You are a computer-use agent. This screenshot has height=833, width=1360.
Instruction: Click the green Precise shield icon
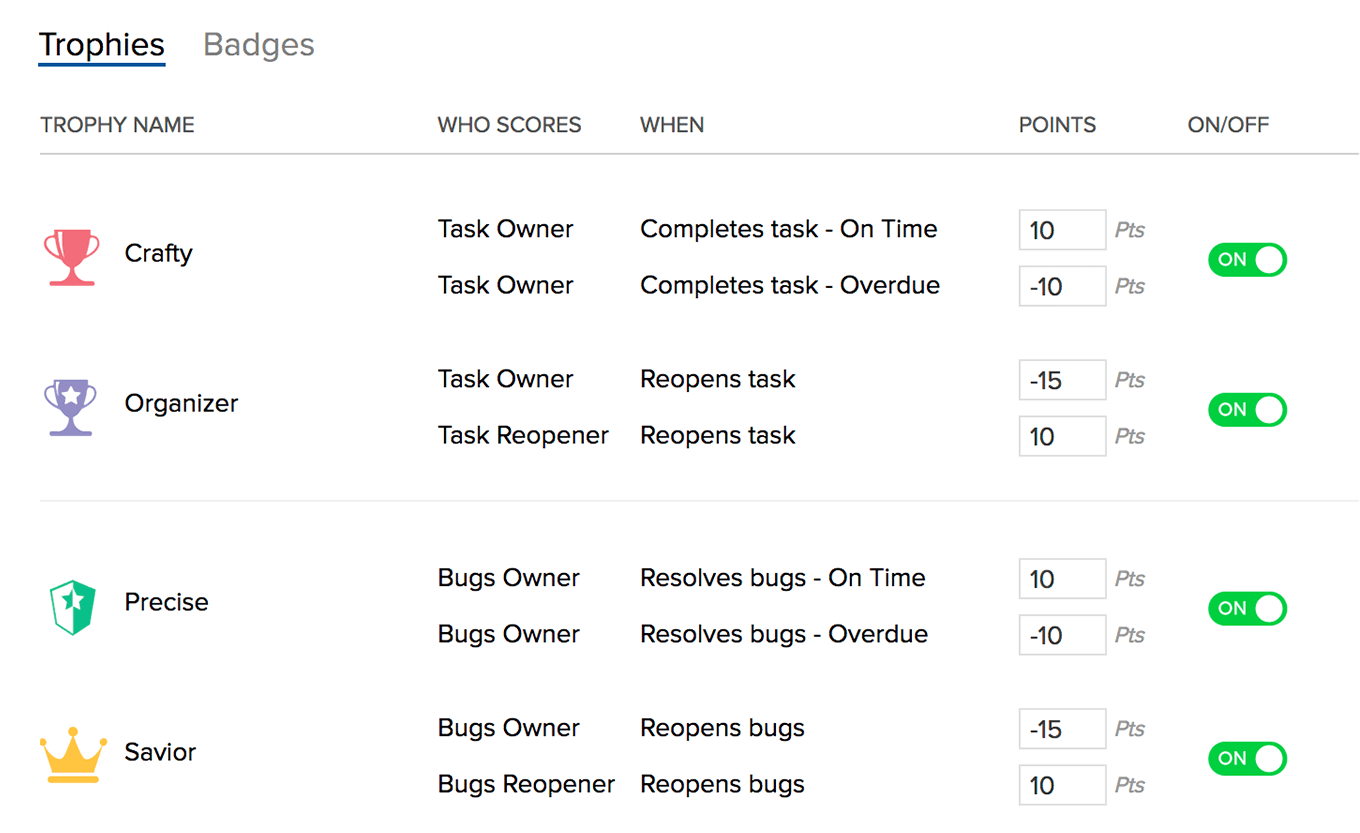pos(72,606)
